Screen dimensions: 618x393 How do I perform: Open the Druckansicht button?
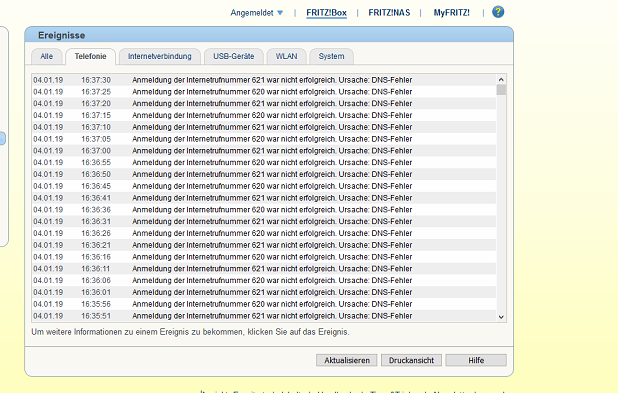pyautogui.click(x=411, y=360)
